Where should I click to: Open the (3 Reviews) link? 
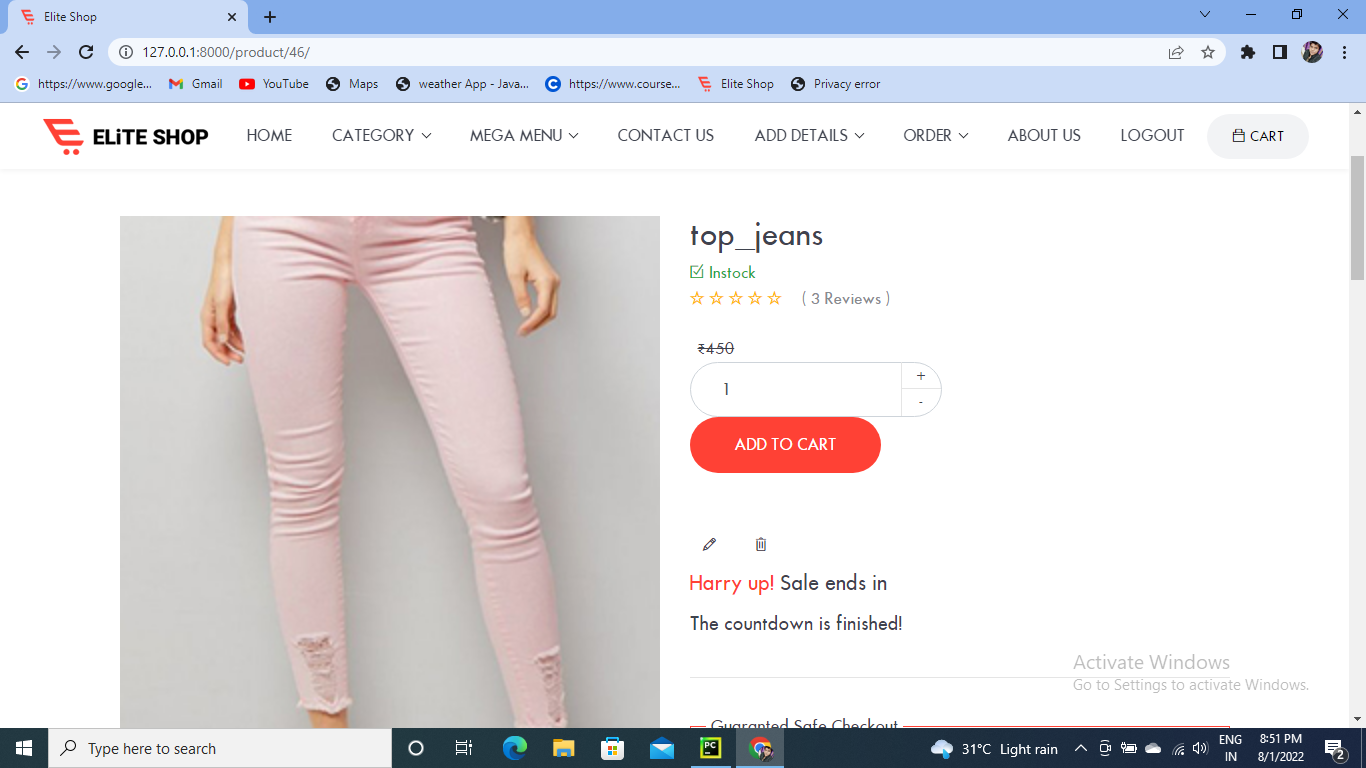click(846, 298)
